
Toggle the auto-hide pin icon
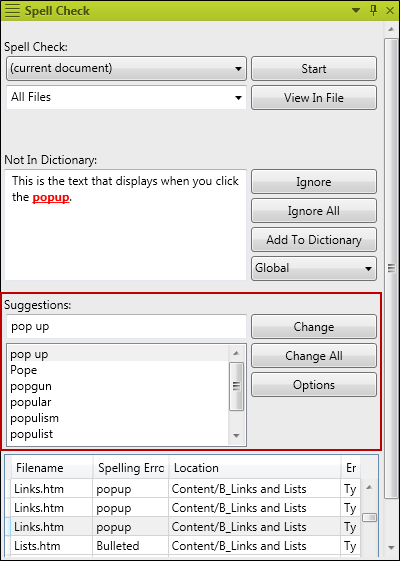click(373, 11)
